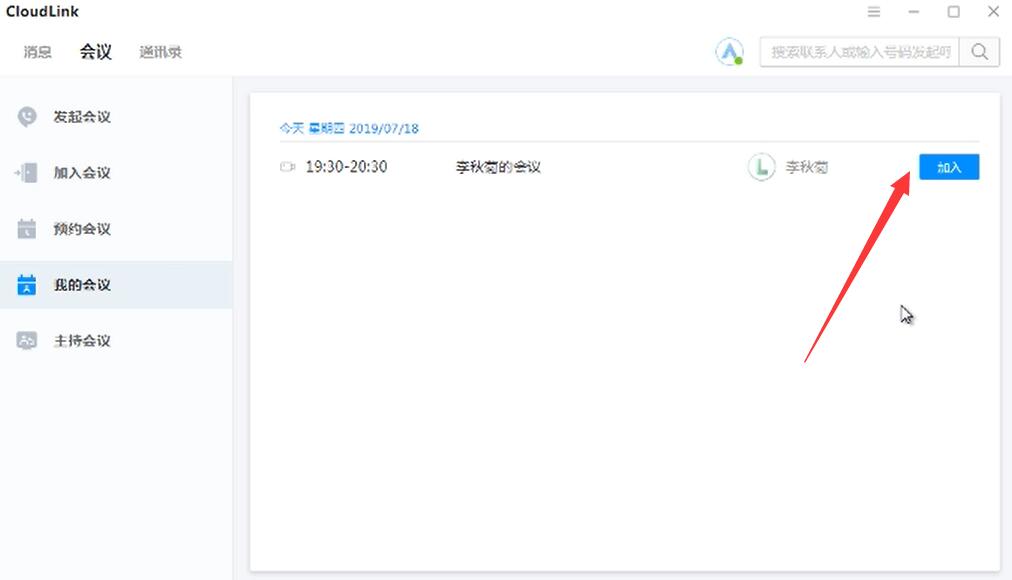The image size is (1012, 580).
Task: Click the magnifier search icon
Action: pyautogui.click(x=979, y=52)
